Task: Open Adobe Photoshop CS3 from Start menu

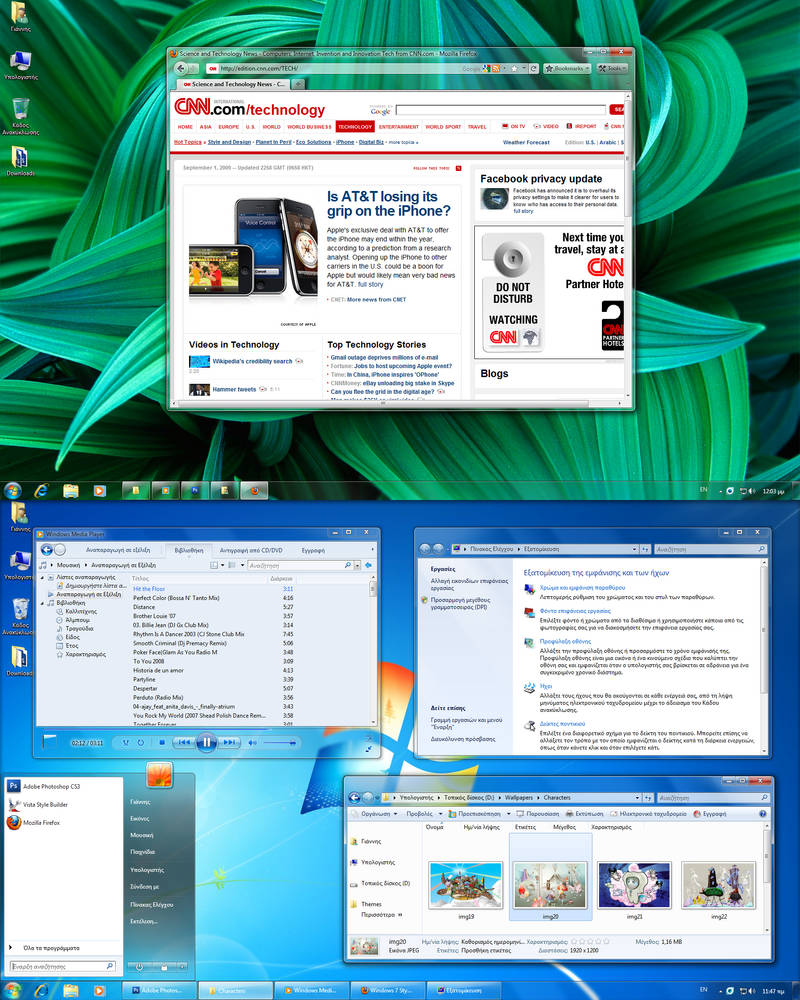Action: [x=63, y=786]
